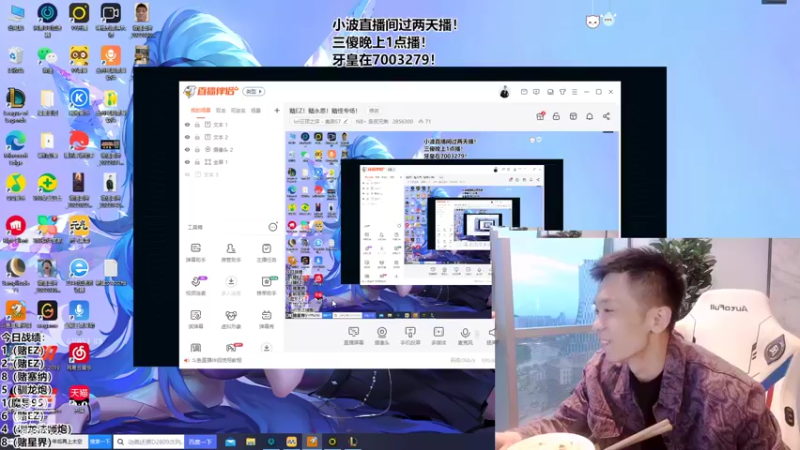Open the gift box icon with red badge

[x=540, y=116]
